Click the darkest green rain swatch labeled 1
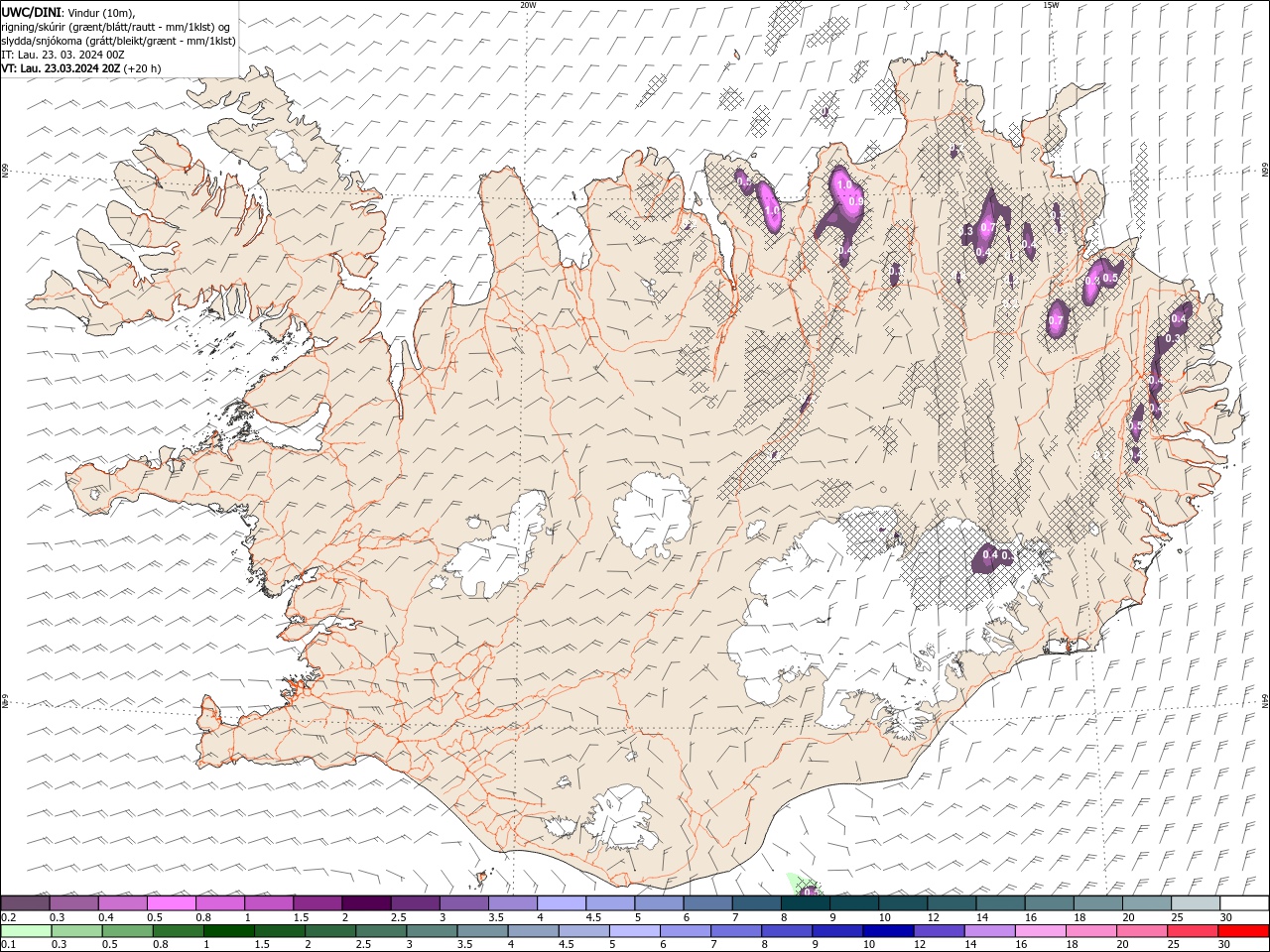Viewport: 1270px width, 952px height. 230,931
